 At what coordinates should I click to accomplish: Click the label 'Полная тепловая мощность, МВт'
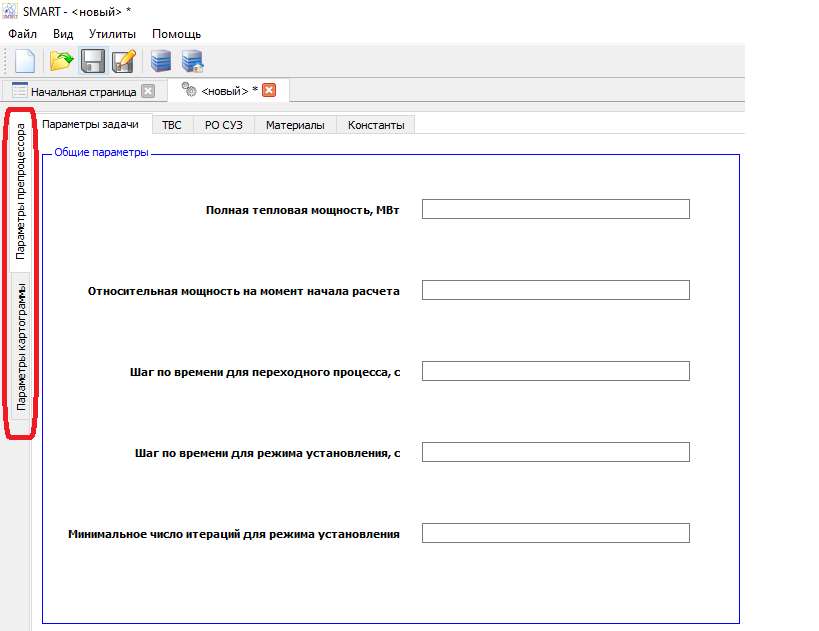click(302, 210)
